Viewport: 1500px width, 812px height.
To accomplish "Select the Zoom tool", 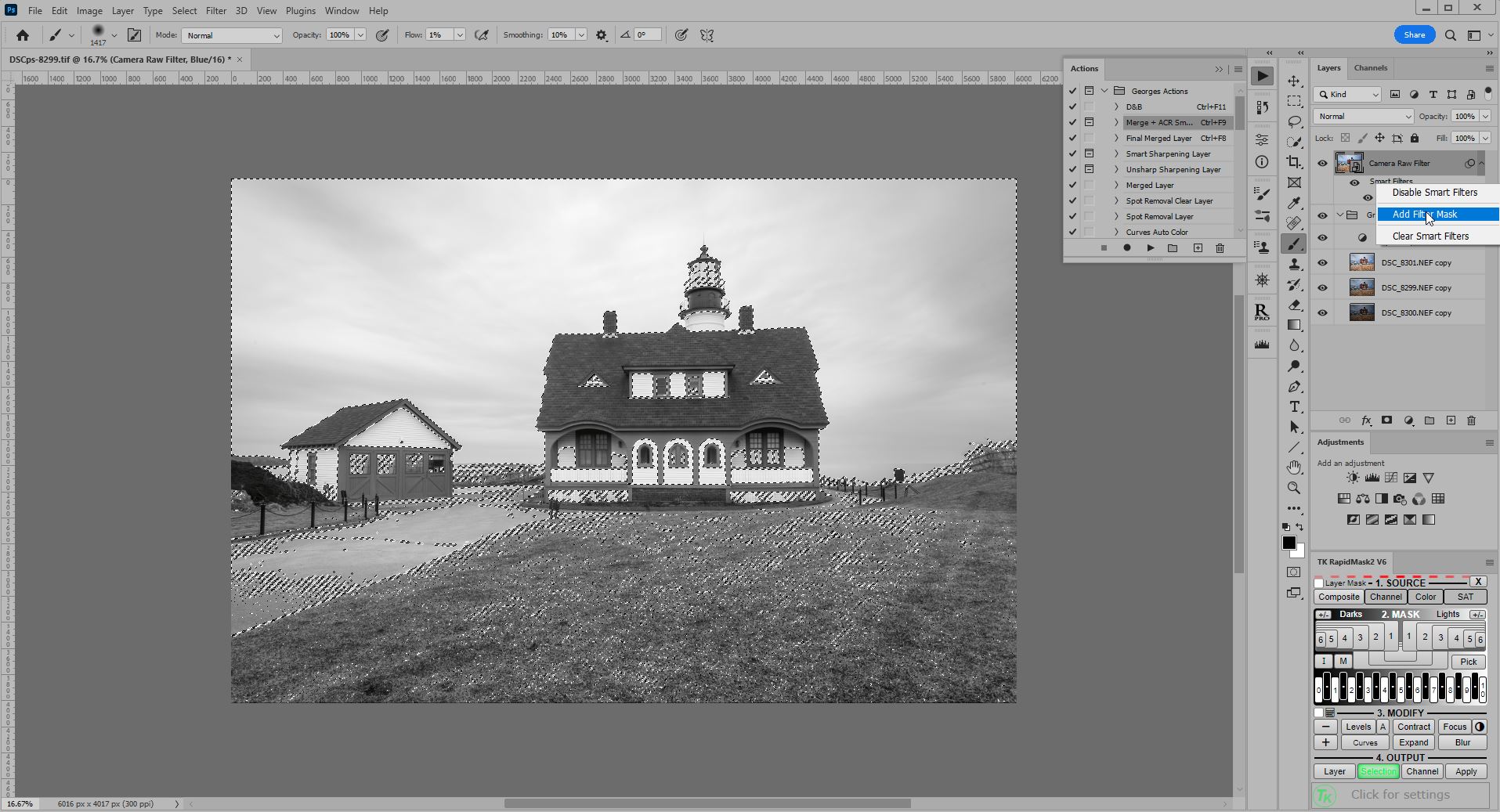I will tap(1293, 488).
